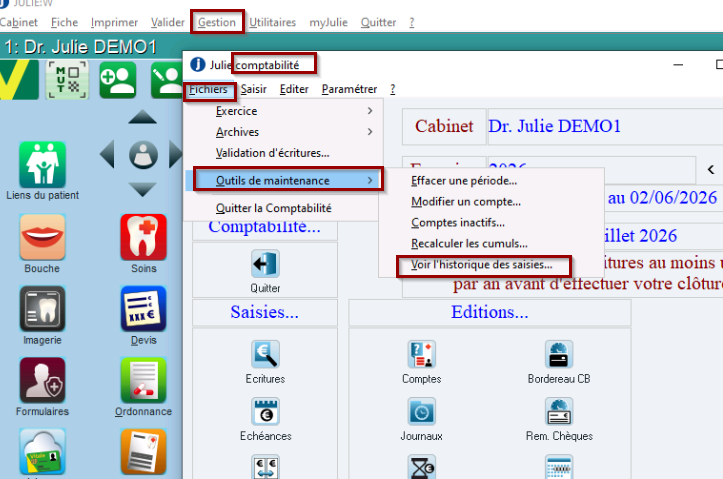Select Quitter la Comptabilité menu entry
The image size is (723, 479).
click(284, 208)
